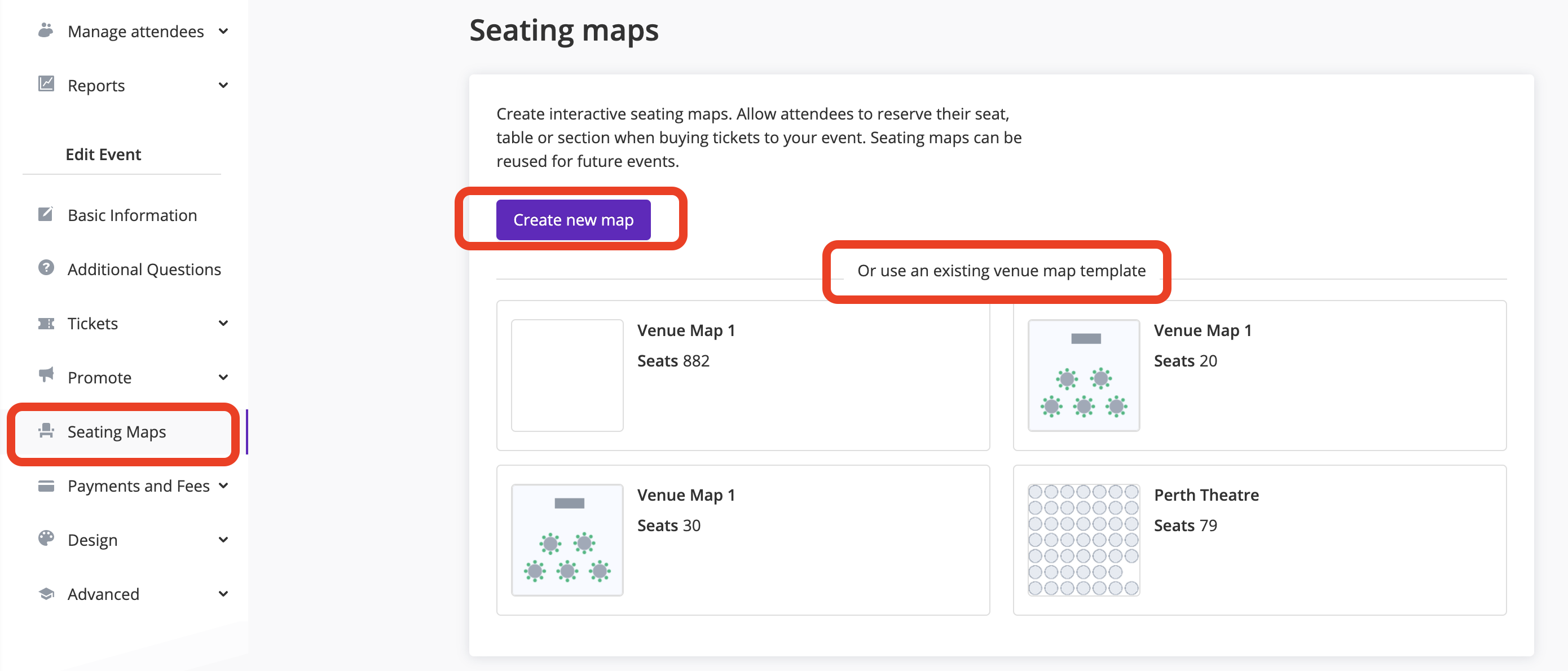The height and width of the screenshot is (671, 1568).
Task: Expand the Promote section chevron
Action: click(x=223, y=377)
